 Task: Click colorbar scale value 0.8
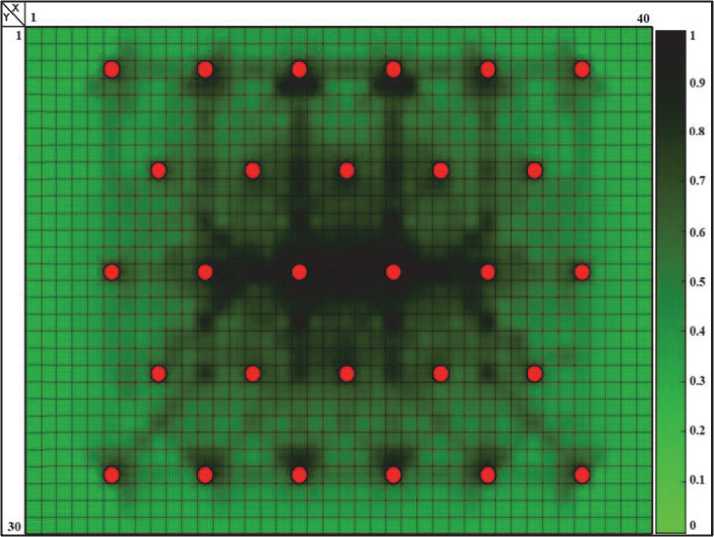point(697,132)
